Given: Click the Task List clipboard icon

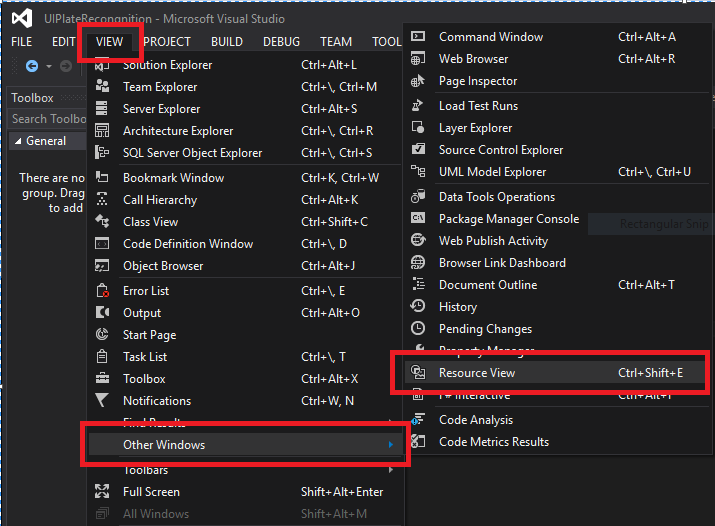Looking at the screenshot, I should 102,356.
